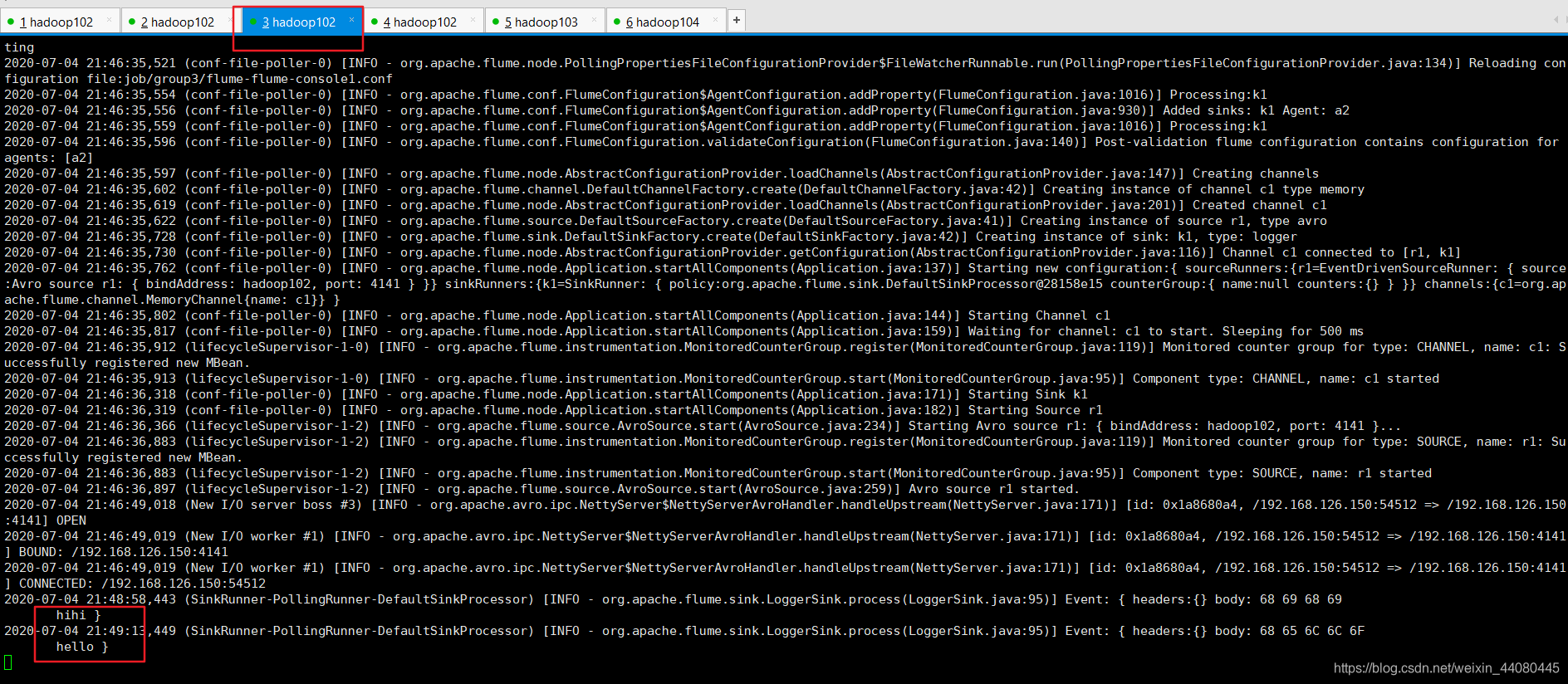This screenshot has height=684, width=1568.
Task: Close the 1 hadoop102 tab
Action: 109,19
